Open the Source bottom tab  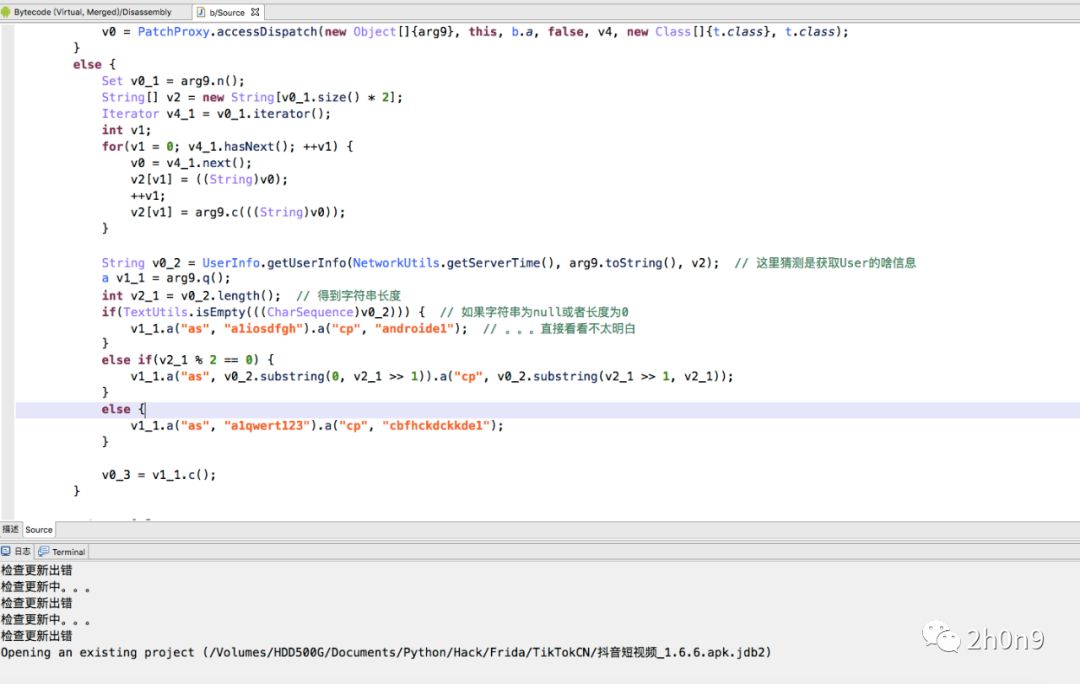(x=39, y=530)
